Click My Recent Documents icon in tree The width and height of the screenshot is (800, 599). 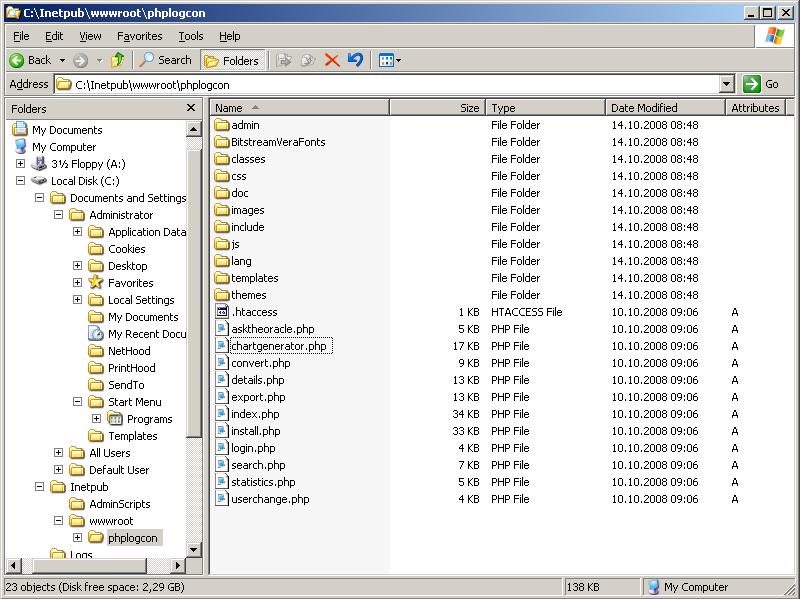pos(96,334)
